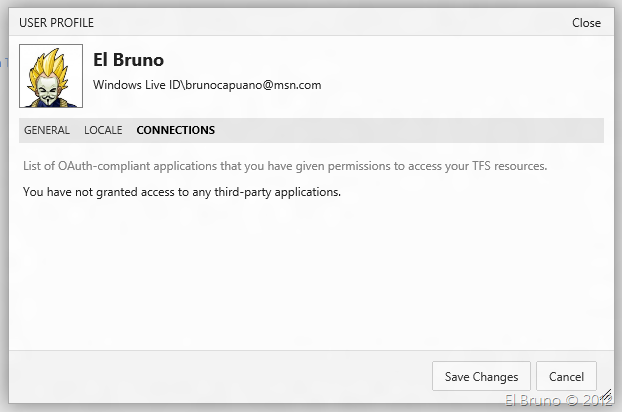Click the TFS resources phrase in description

point(506,165)
